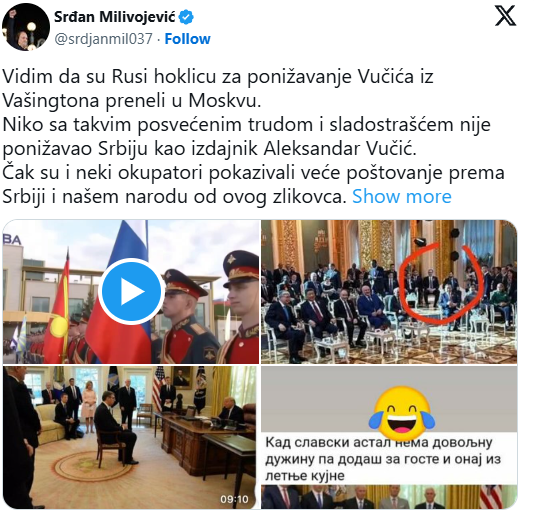This screenshot has width=534, height=517.
Task: Click the bottom photo strip of the meme
Action: [x=389, y=497]
